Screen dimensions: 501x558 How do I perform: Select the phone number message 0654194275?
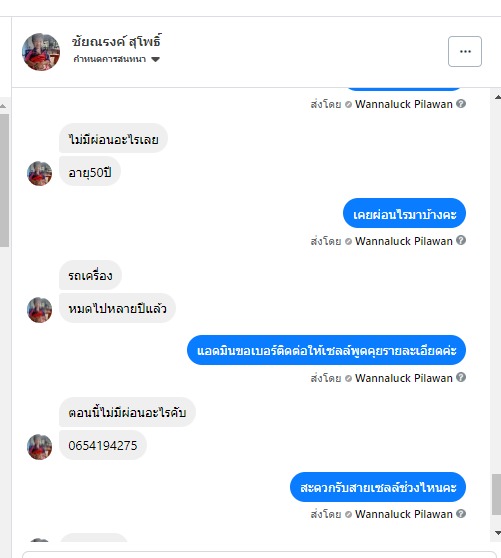[x=103, y=445]
